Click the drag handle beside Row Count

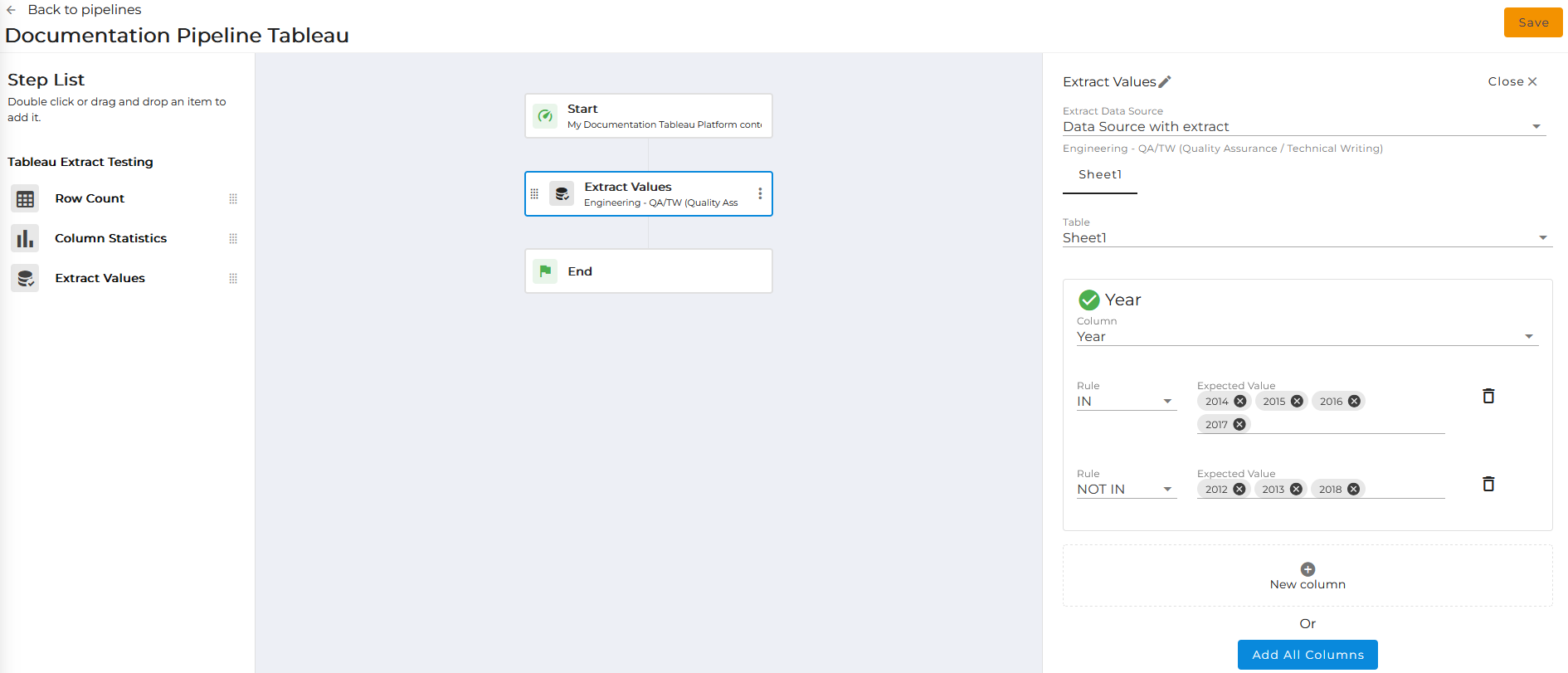point(233,199)
